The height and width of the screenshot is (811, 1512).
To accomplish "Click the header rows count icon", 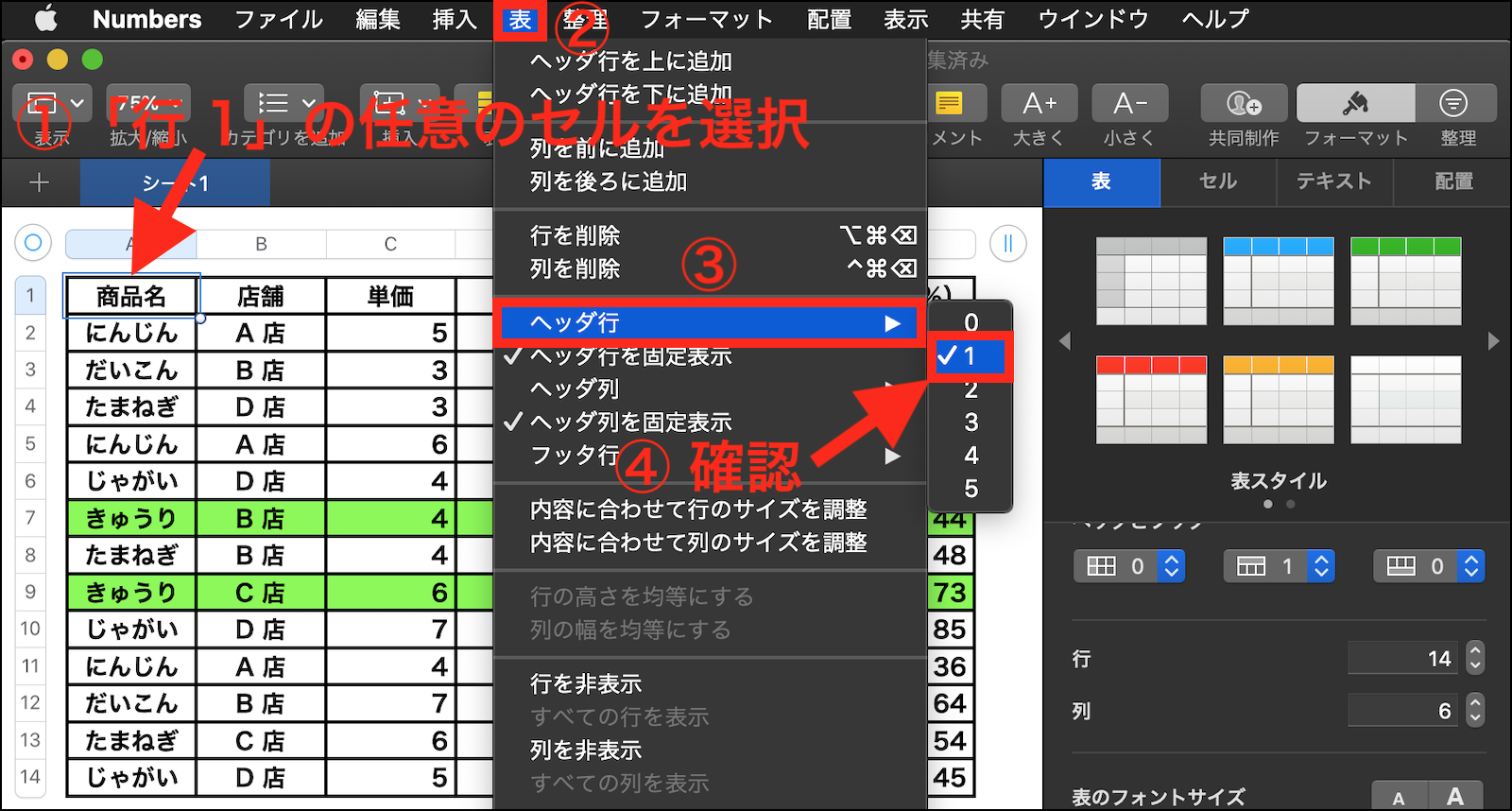I will (x=1251, y=566).
